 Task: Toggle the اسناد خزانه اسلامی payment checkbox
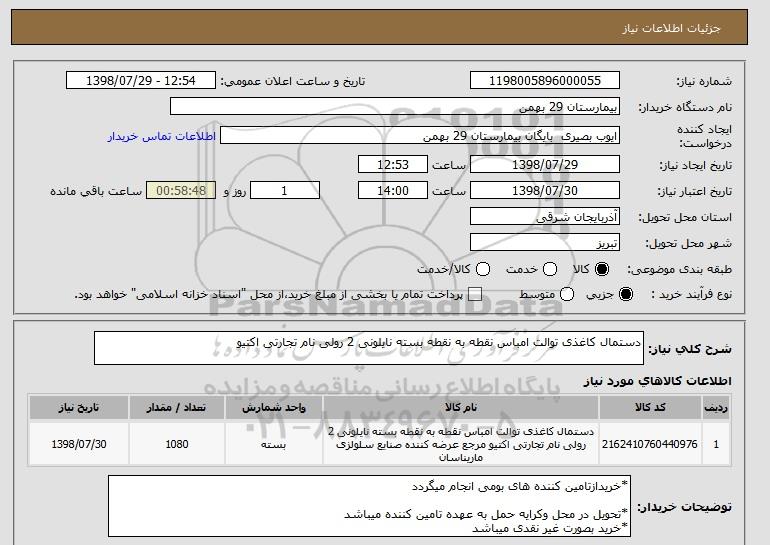click(474, 294)
